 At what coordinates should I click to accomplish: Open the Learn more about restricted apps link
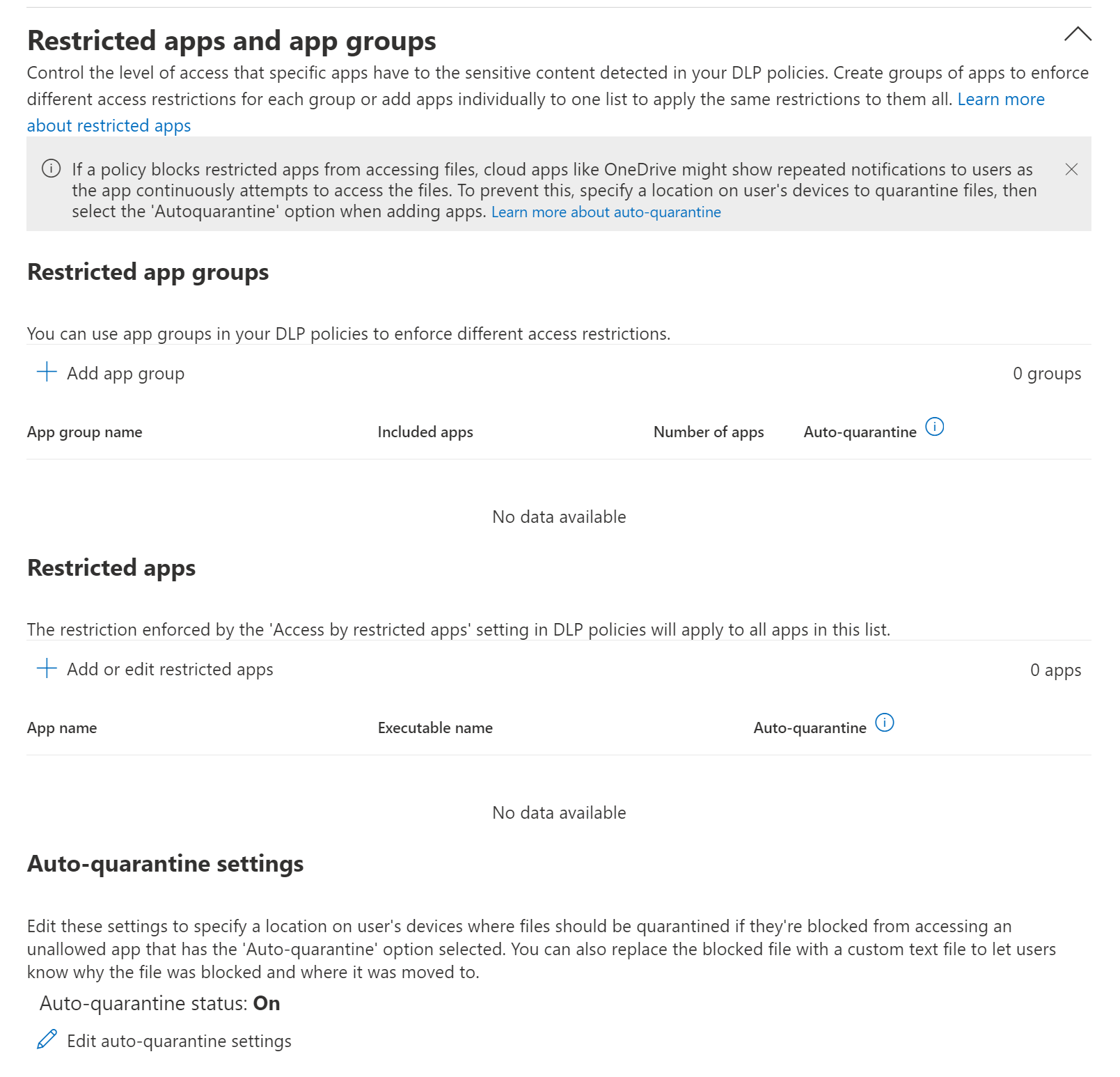point(109,125)
